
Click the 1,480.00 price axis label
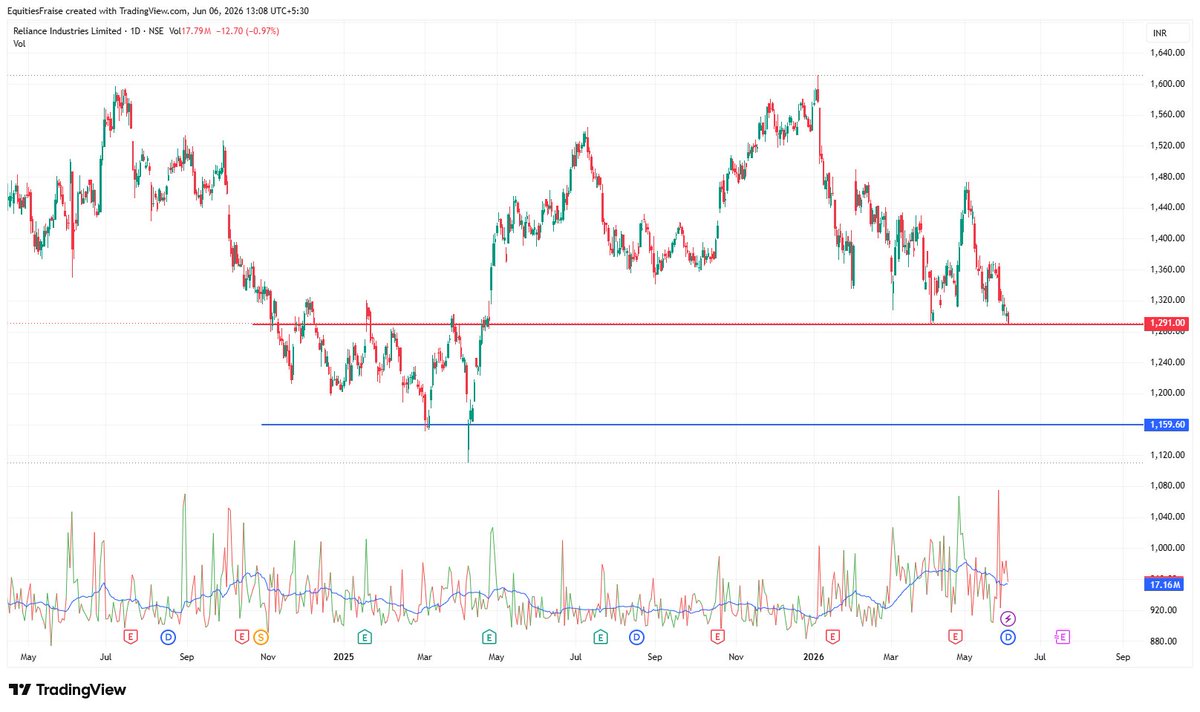(1166, 177)
